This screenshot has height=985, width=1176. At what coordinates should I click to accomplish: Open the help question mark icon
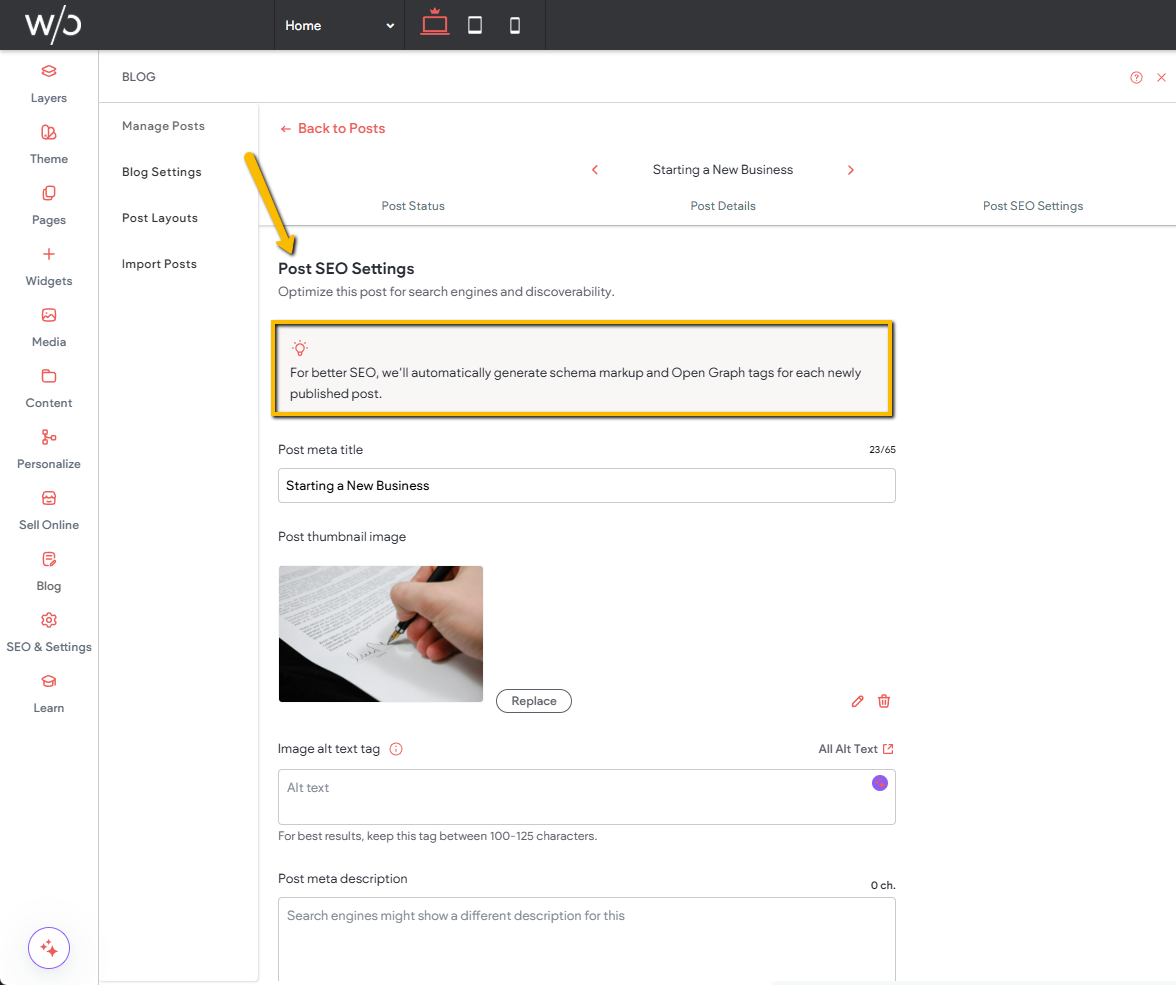pyautogui.click(x=1136, y=77)
